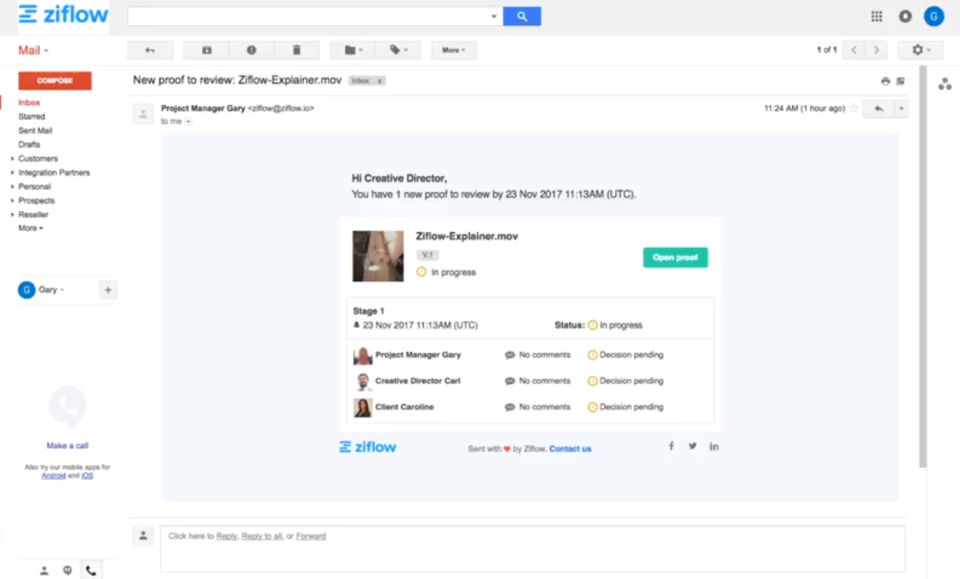Click into the search input field
This screenshot has height=579, width=960.
click(307, 17)
